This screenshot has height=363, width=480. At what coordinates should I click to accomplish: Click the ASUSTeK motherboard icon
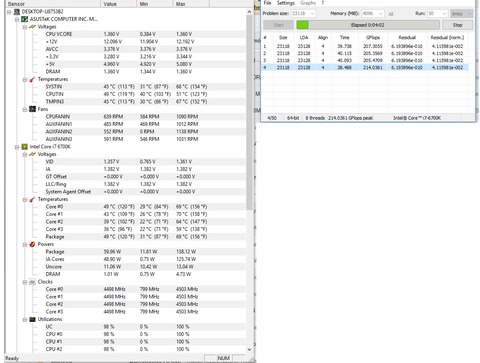(x=24, y=19)
